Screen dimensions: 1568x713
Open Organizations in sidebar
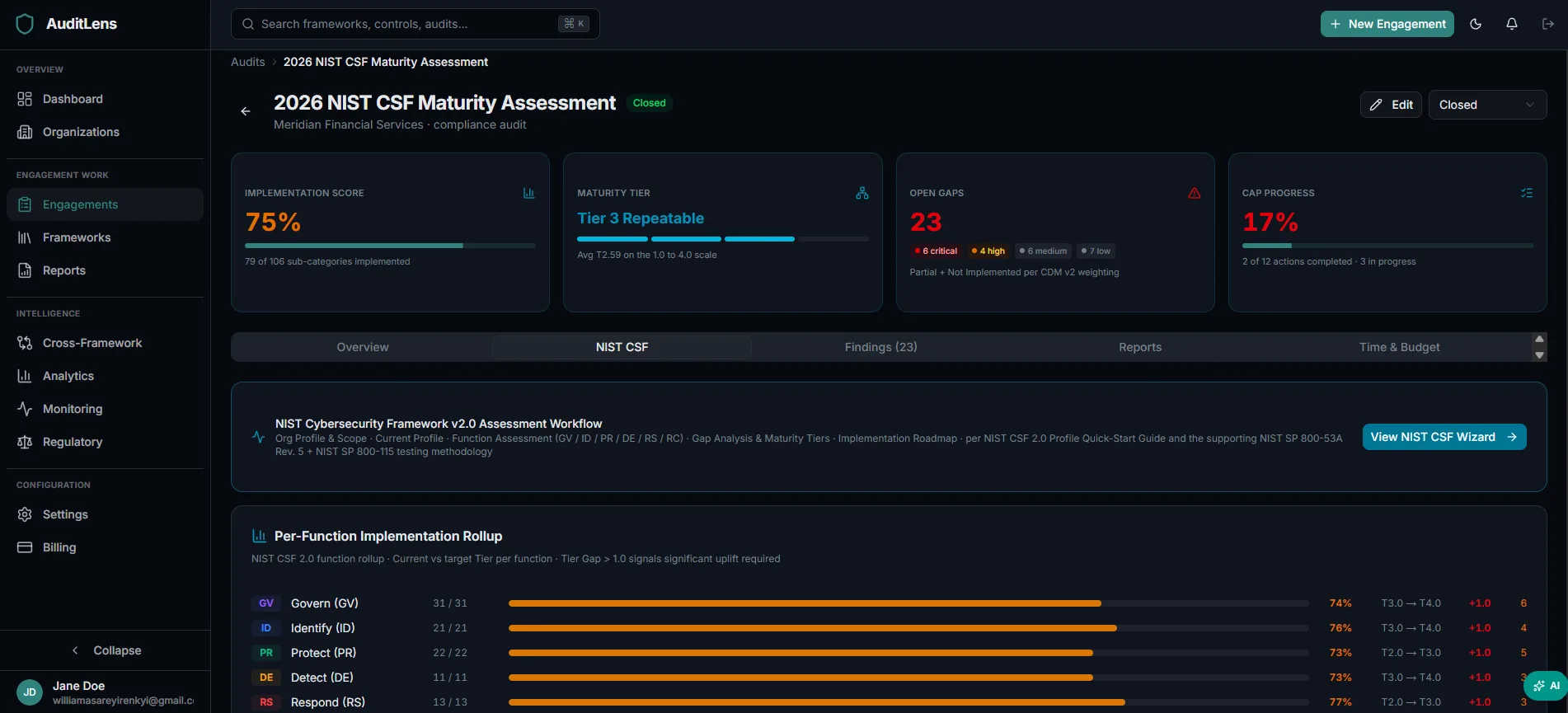coord(105,132)
